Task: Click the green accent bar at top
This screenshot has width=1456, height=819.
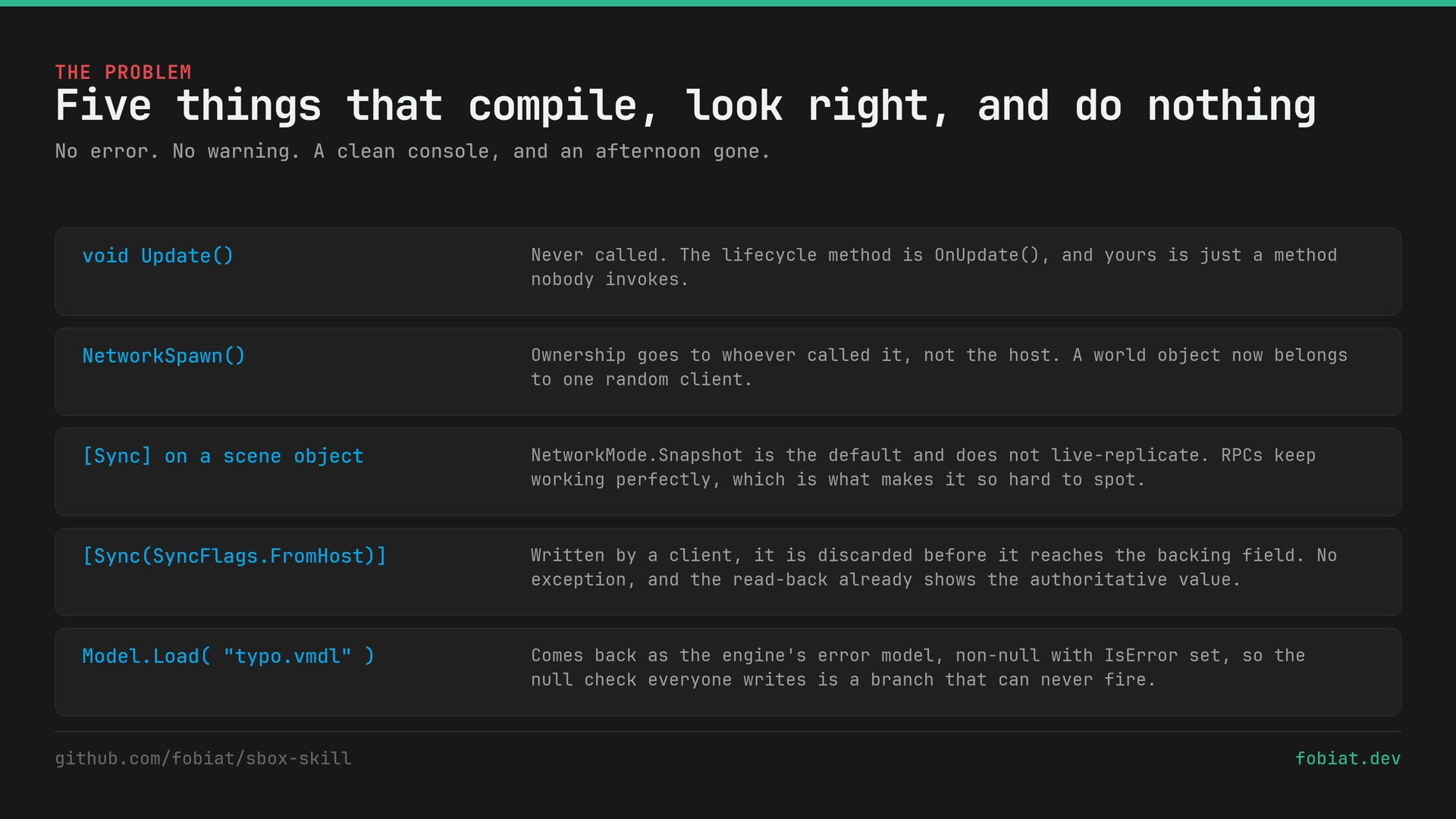Action: (x=728, y=3)
